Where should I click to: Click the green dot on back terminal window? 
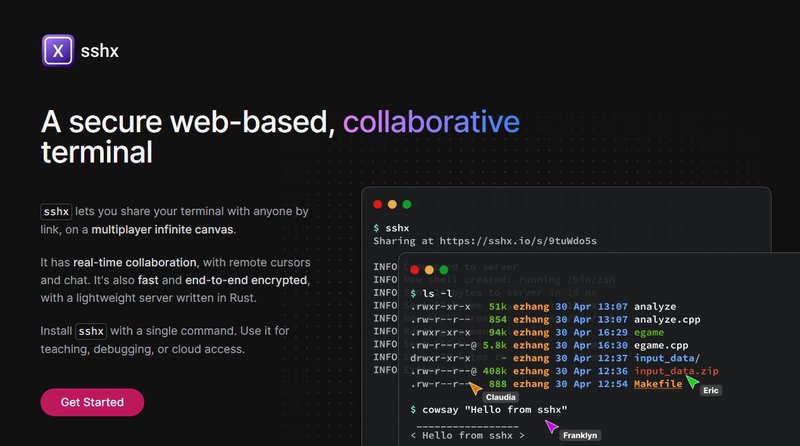407,204
